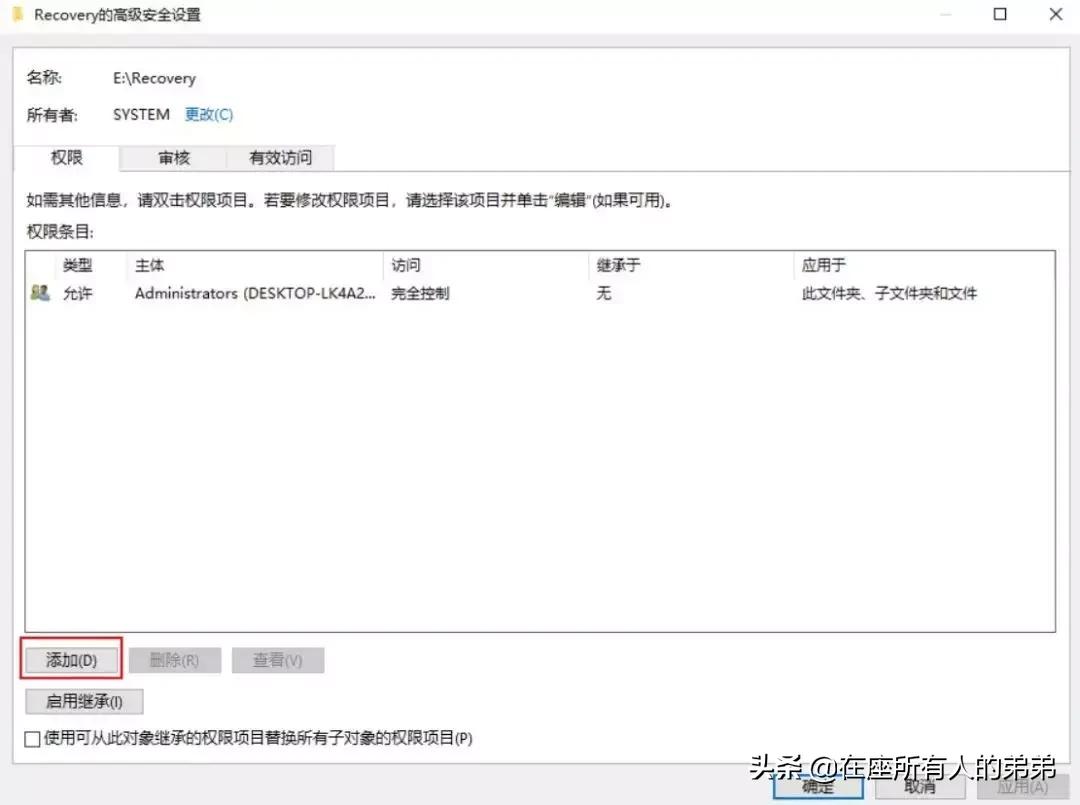1080x805 pixels.
Task: Select the Administrators 完全控制 permission row
Action: tap(400, 292)
